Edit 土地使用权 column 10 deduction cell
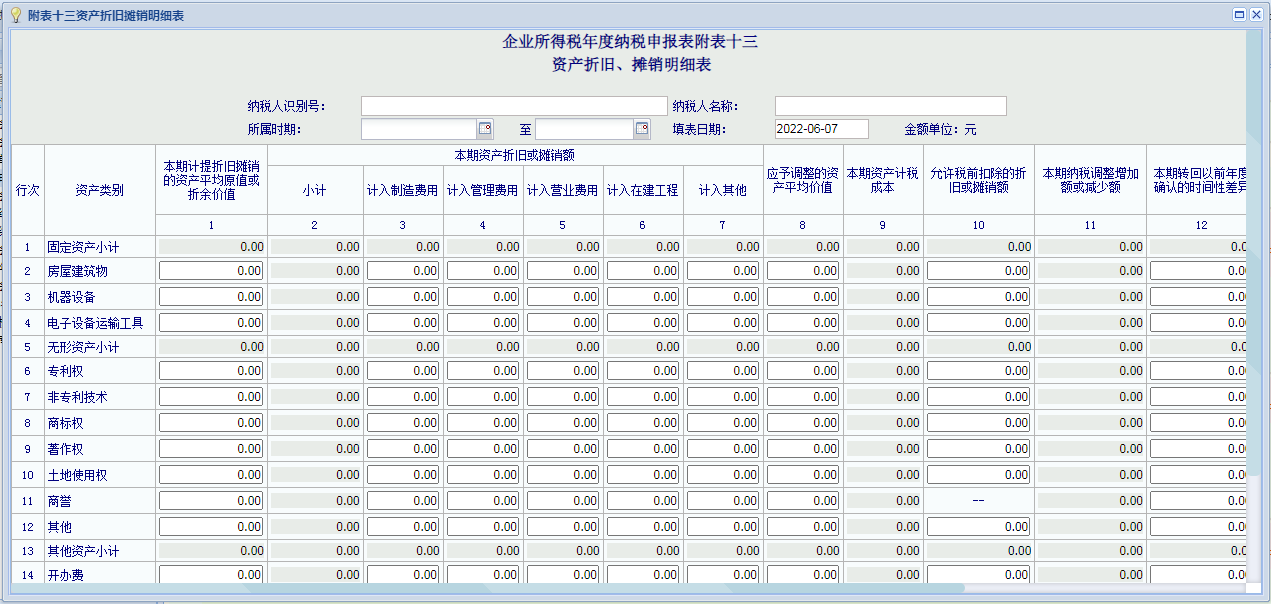 [x=979, y=475]
